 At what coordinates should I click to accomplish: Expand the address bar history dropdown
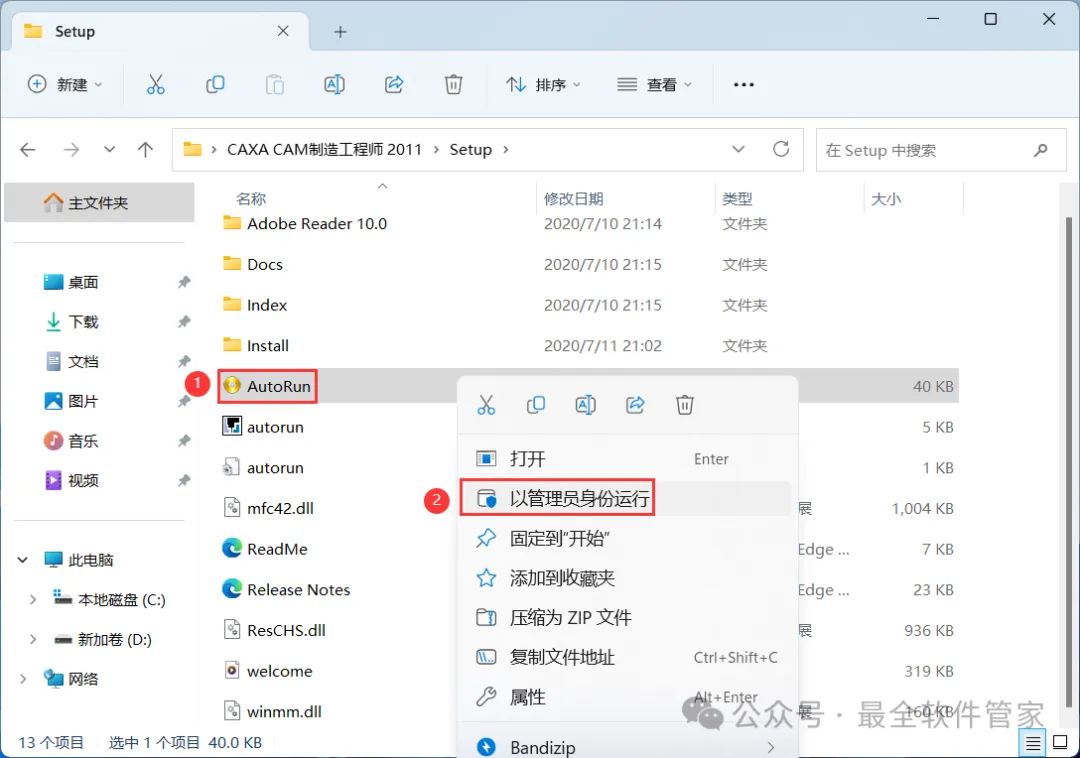coord(738,149)
